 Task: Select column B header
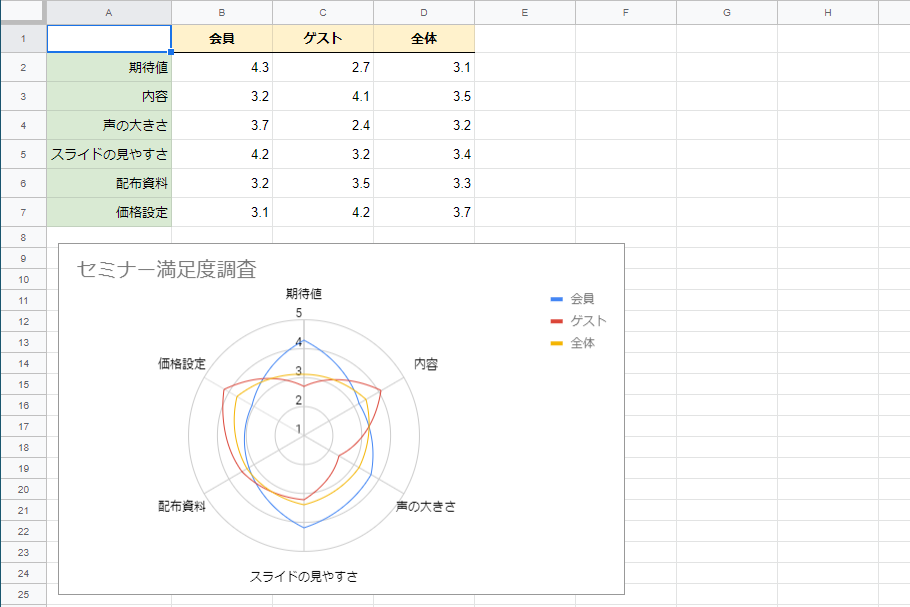222,12
